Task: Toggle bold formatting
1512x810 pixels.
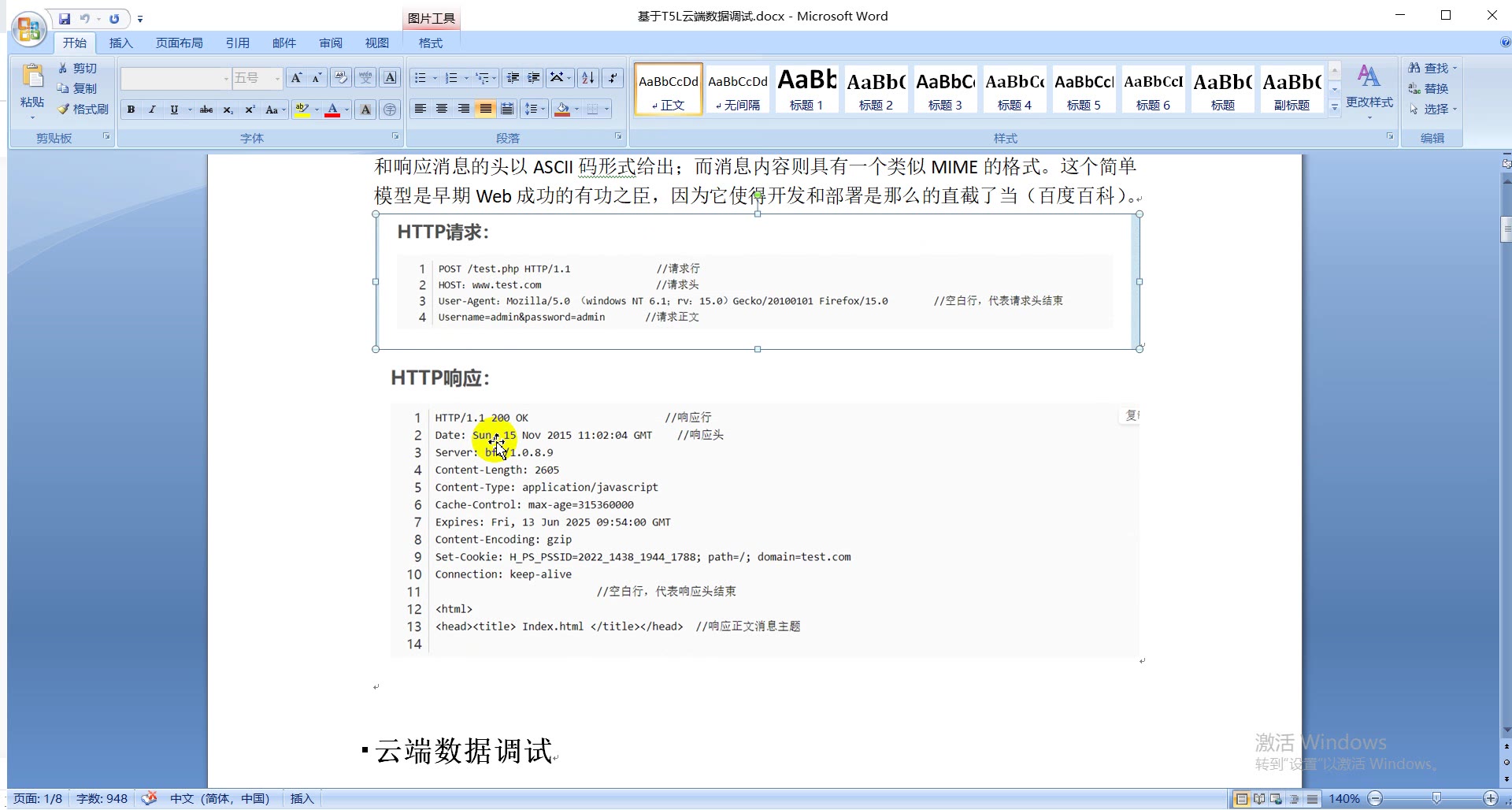Action: [x=131, y=110]
